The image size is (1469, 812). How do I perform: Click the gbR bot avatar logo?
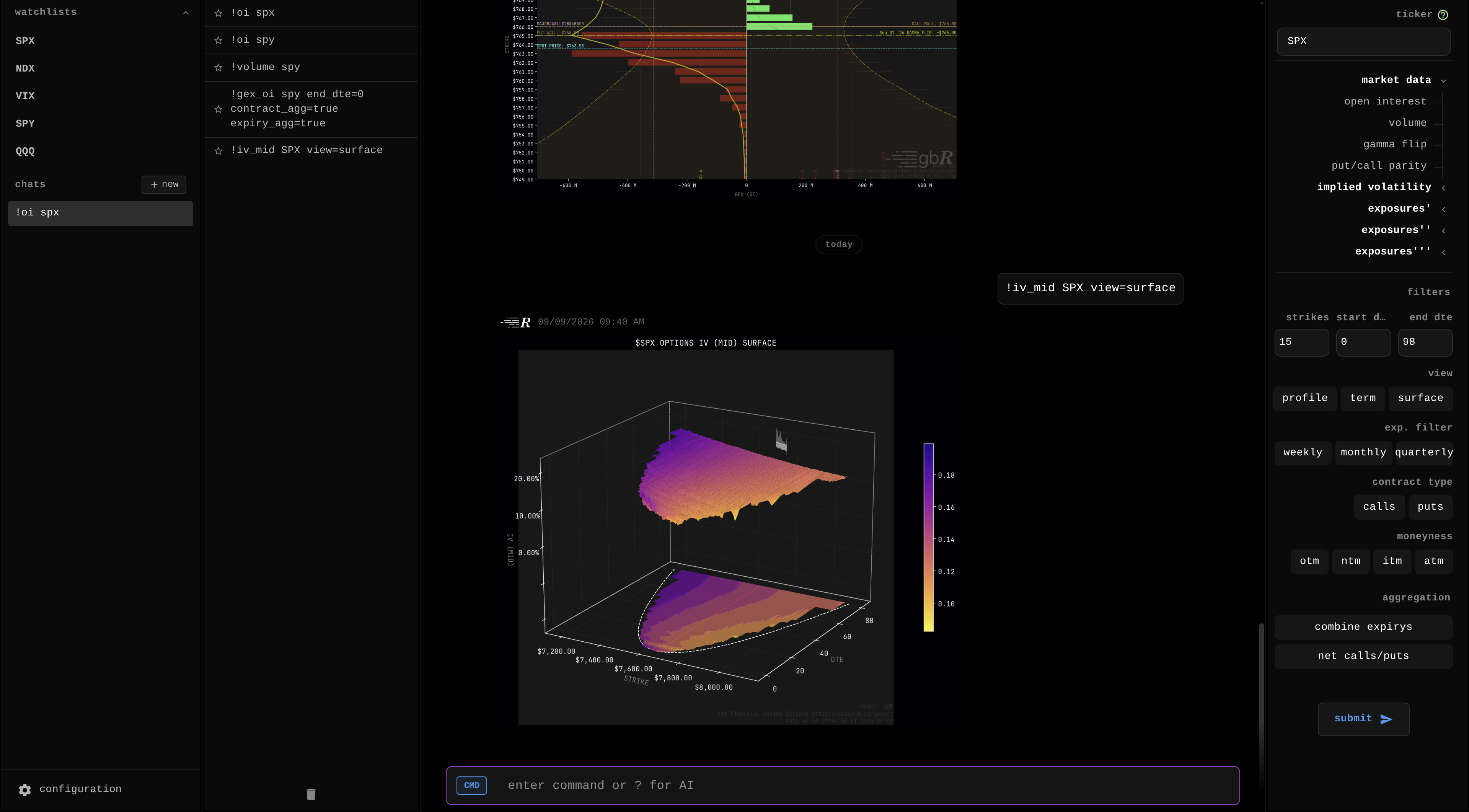click(515, 322)
